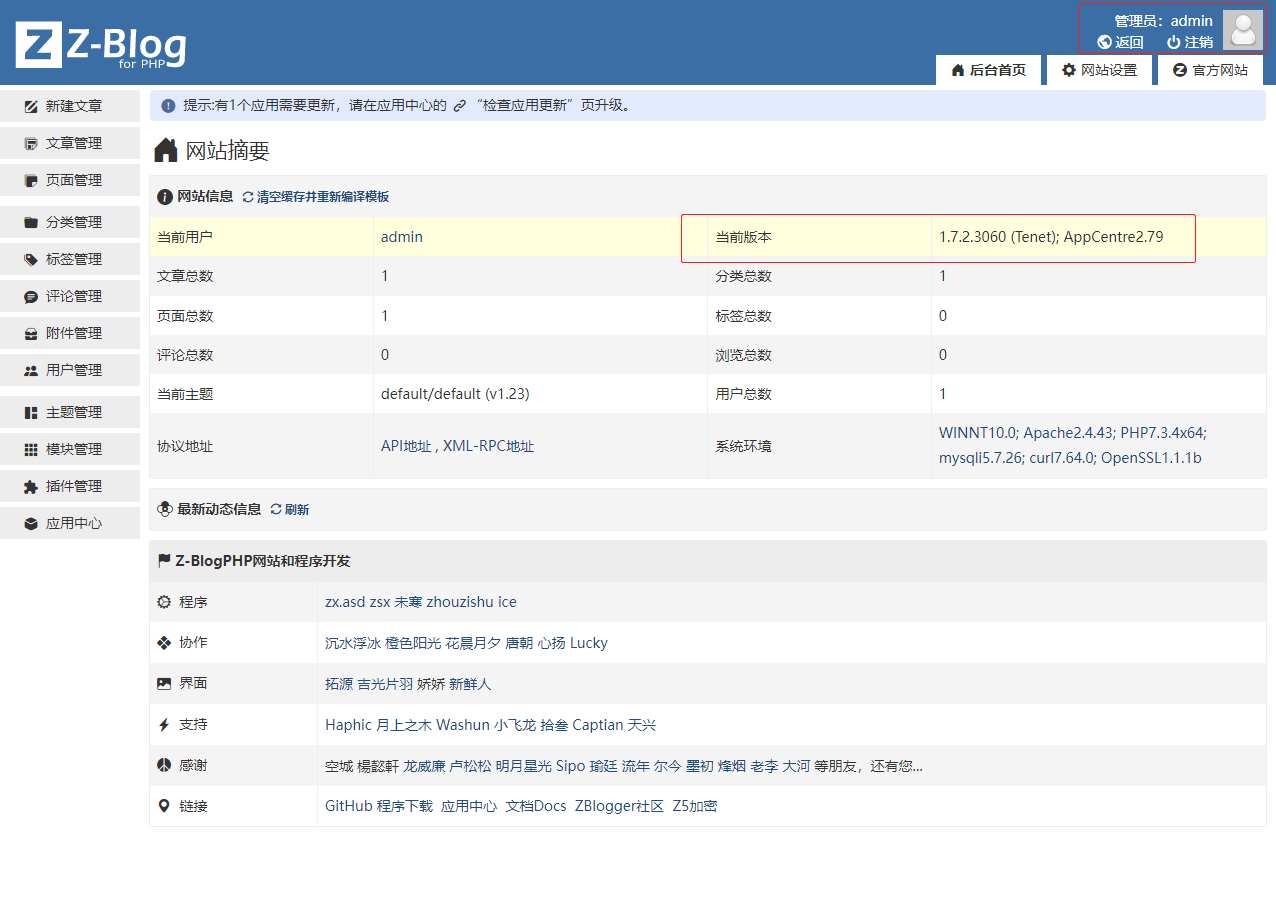
Task: Open 应用中心 link in 链接 row
Action: 469,806
